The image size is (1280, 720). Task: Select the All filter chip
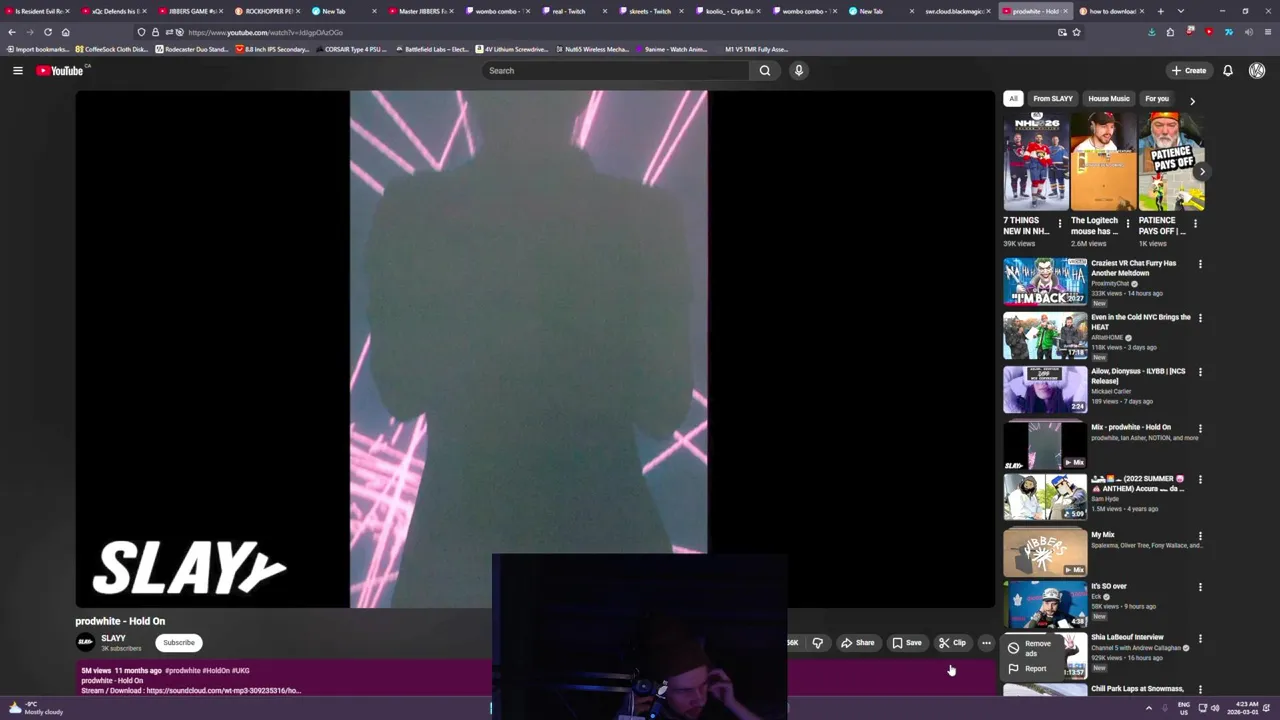tap(1013, 99)
